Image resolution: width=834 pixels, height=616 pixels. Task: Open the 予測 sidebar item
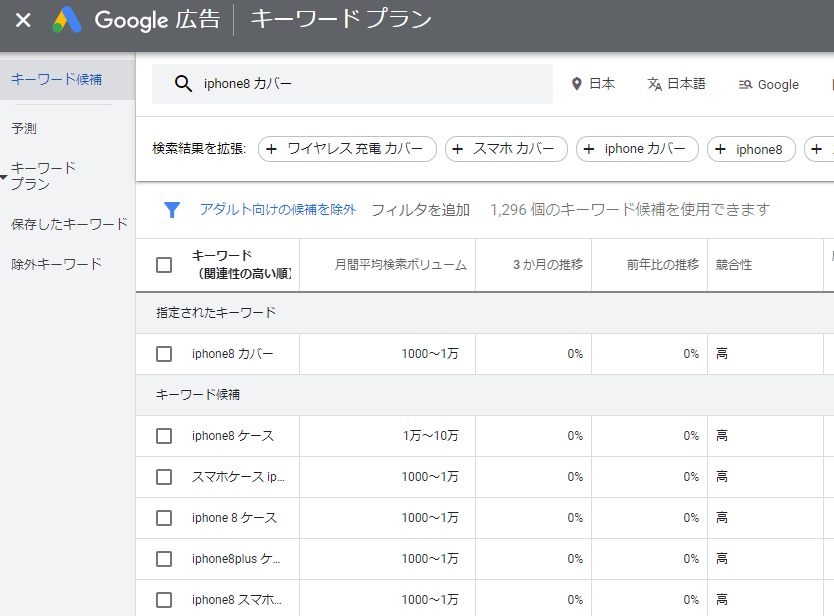tap(24, 128)
